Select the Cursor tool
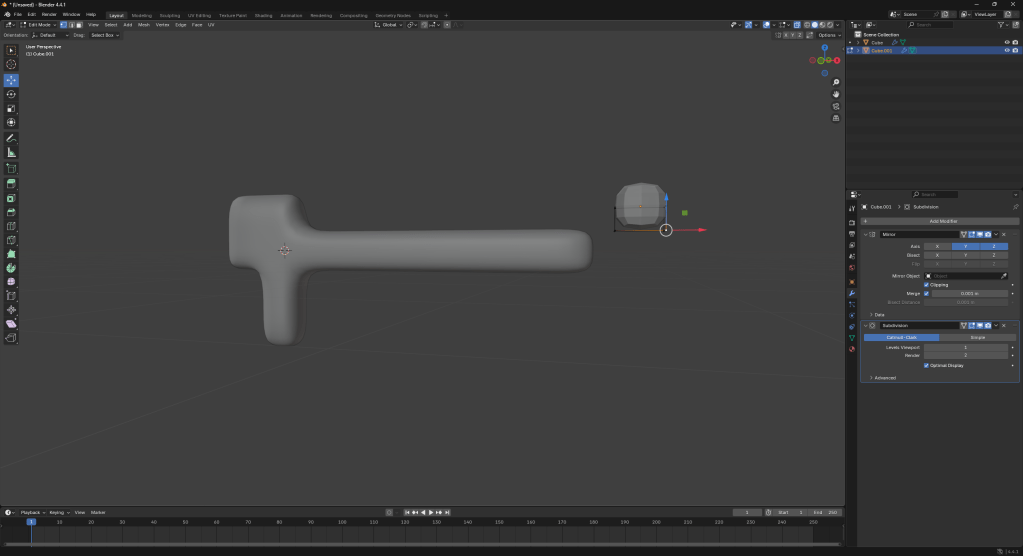1023x556 pixels. [11, 64]
